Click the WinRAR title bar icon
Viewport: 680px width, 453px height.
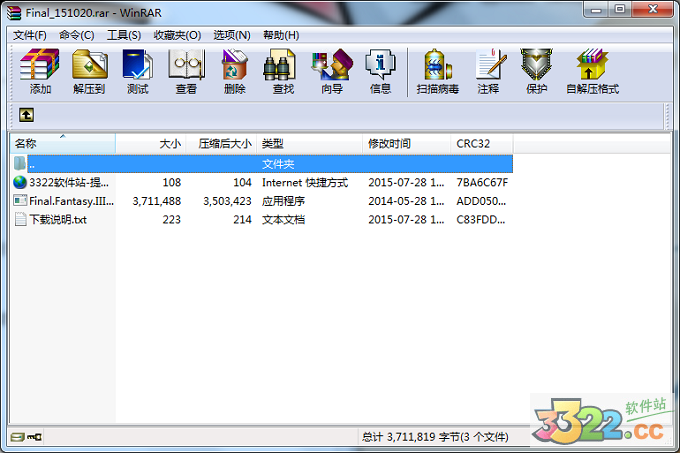[x=14, y=13]
